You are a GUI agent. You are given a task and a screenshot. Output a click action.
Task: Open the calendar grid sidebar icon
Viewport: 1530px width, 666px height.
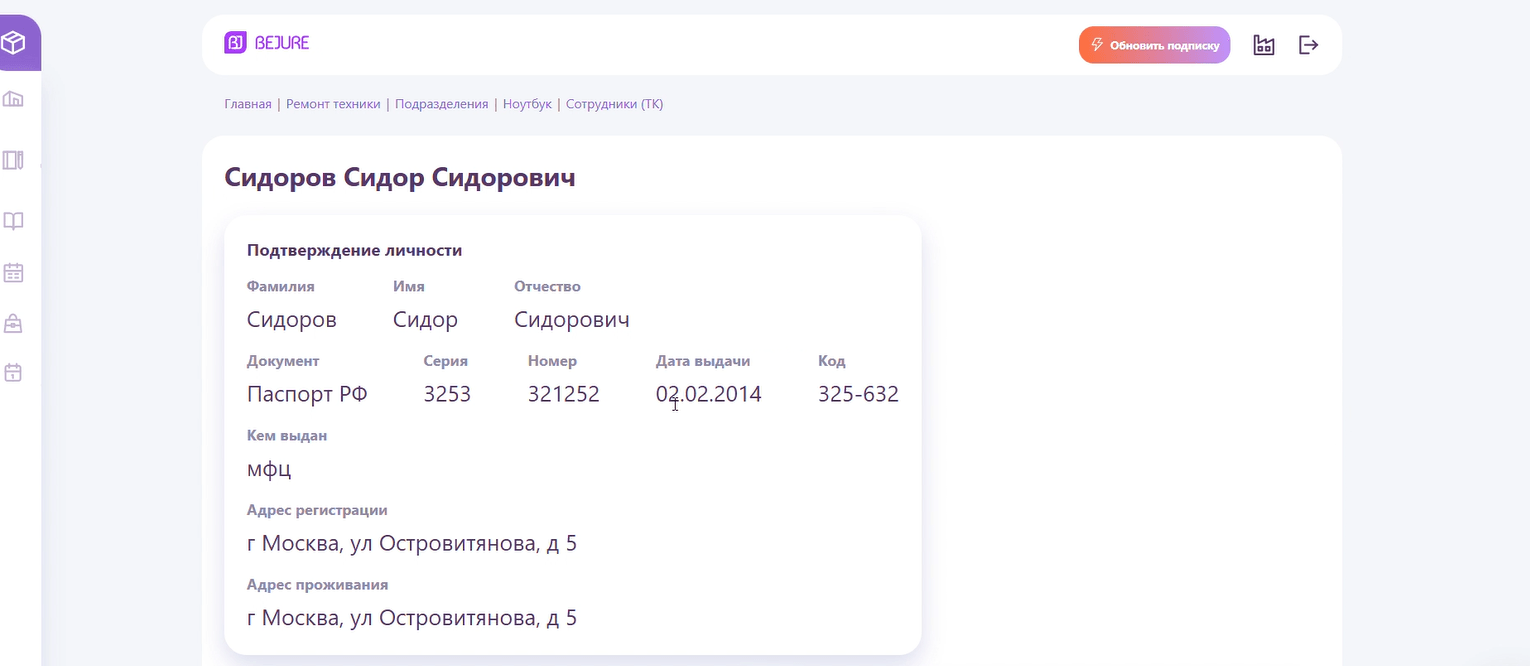[13, 272]
